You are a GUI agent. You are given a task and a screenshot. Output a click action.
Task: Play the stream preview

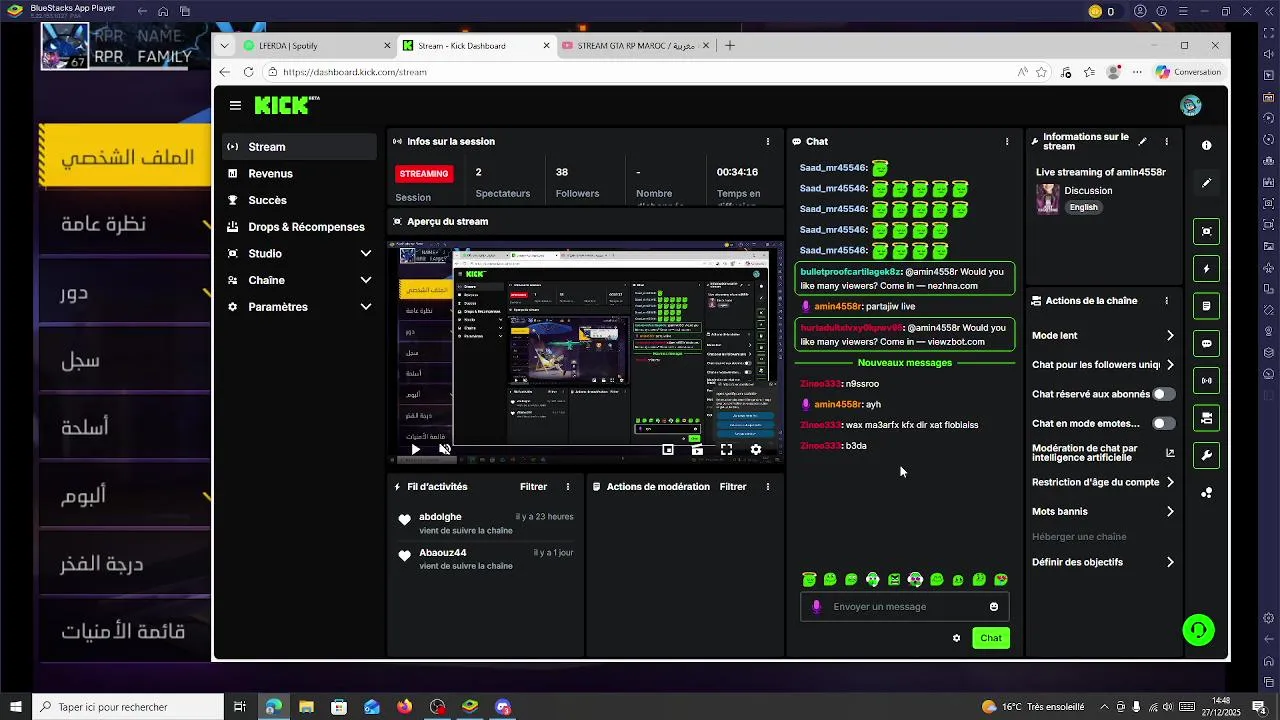tap(415, 450)
